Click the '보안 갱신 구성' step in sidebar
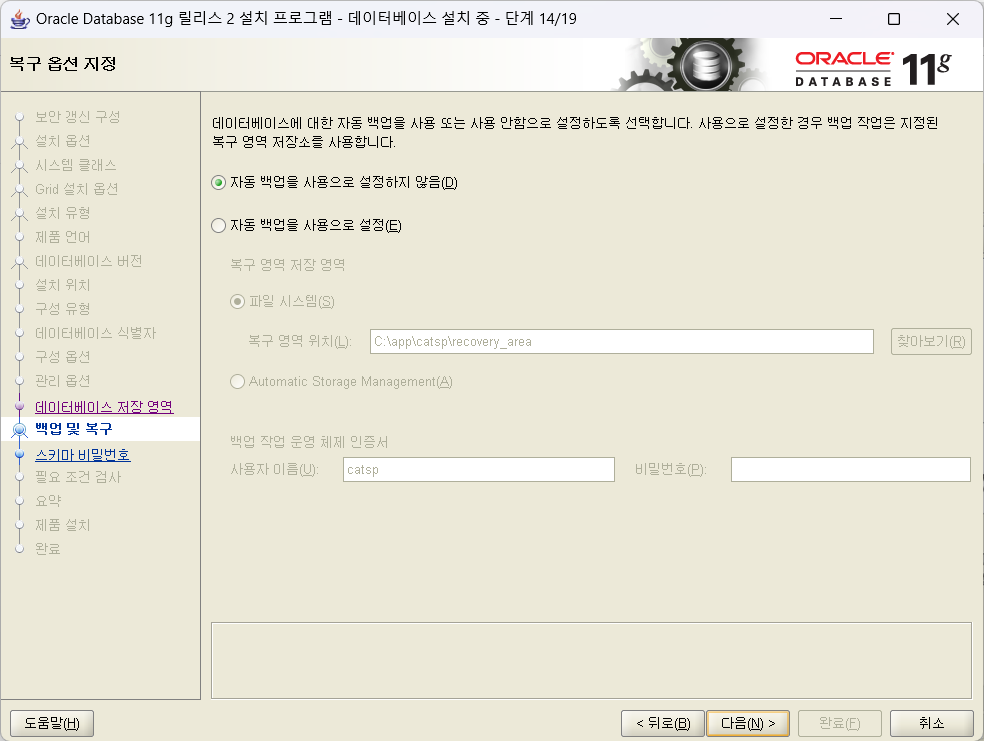984x741 pixels. coord(77,117)
